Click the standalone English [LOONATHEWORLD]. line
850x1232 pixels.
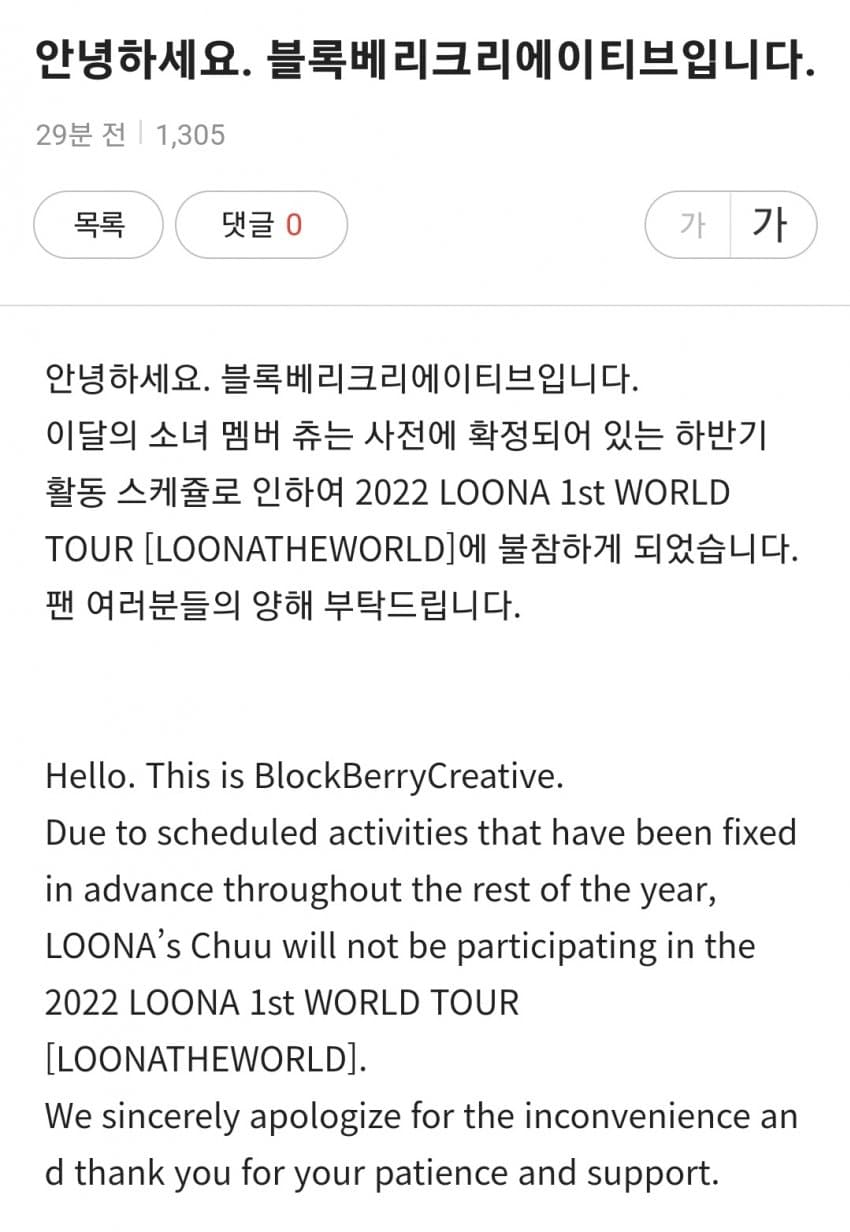(x=206, y=1059)
